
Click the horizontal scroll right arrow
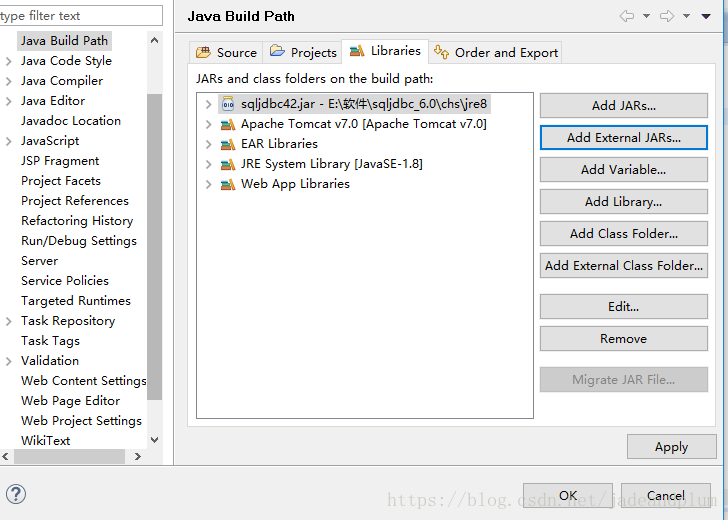(137, 456)
